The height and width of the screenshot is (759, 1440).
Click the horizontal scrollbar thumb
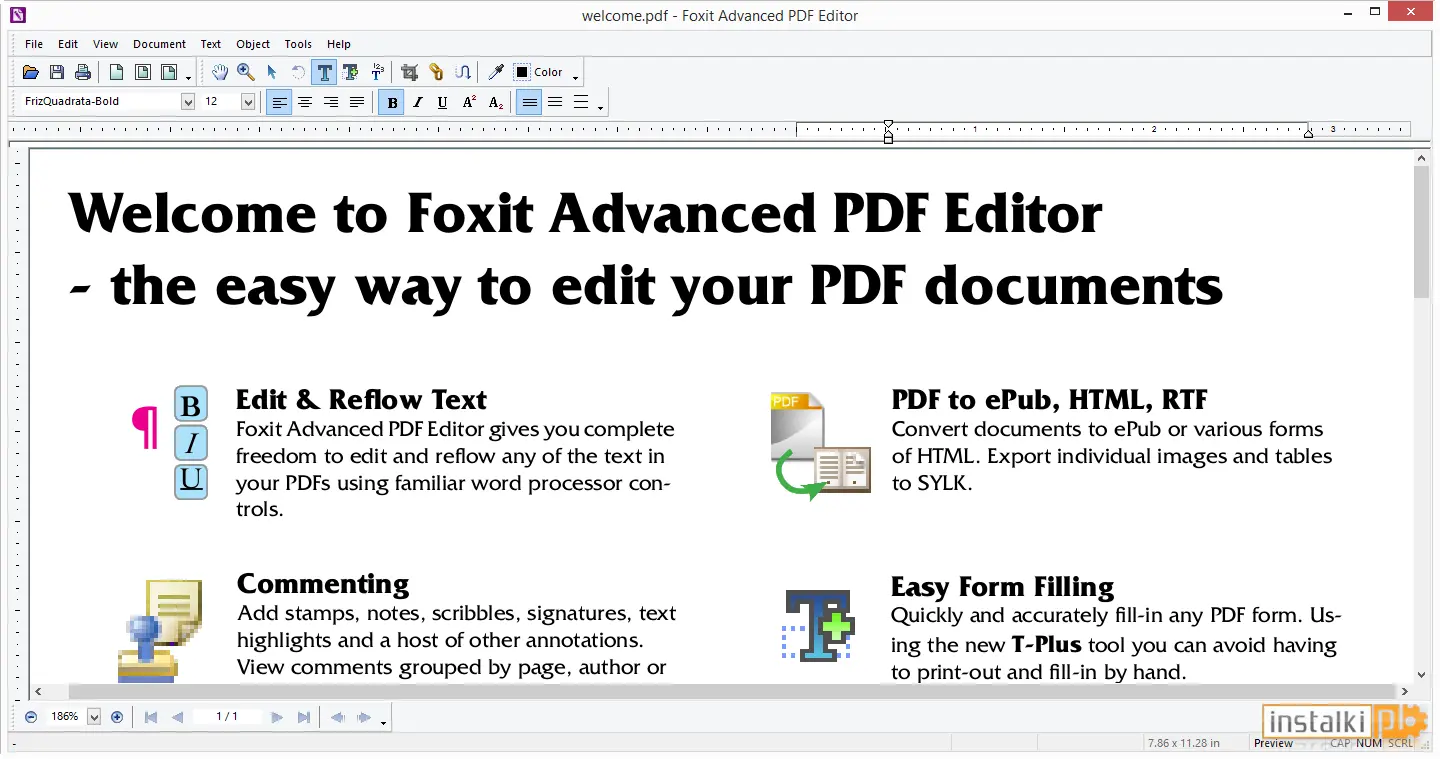click(731, 691)
